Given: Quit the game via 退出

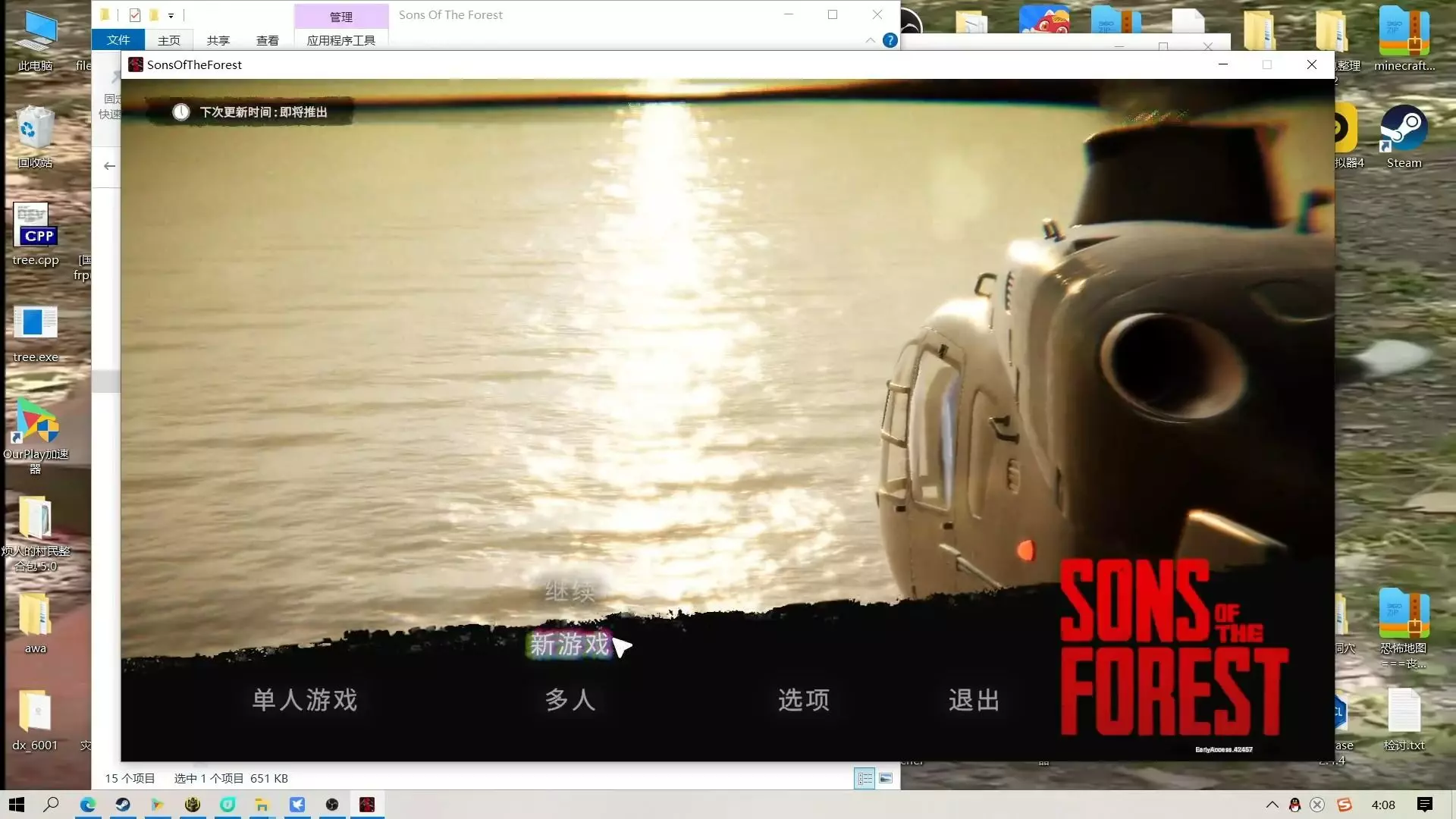Looking at the screenshot, I should tap(974, 699).
